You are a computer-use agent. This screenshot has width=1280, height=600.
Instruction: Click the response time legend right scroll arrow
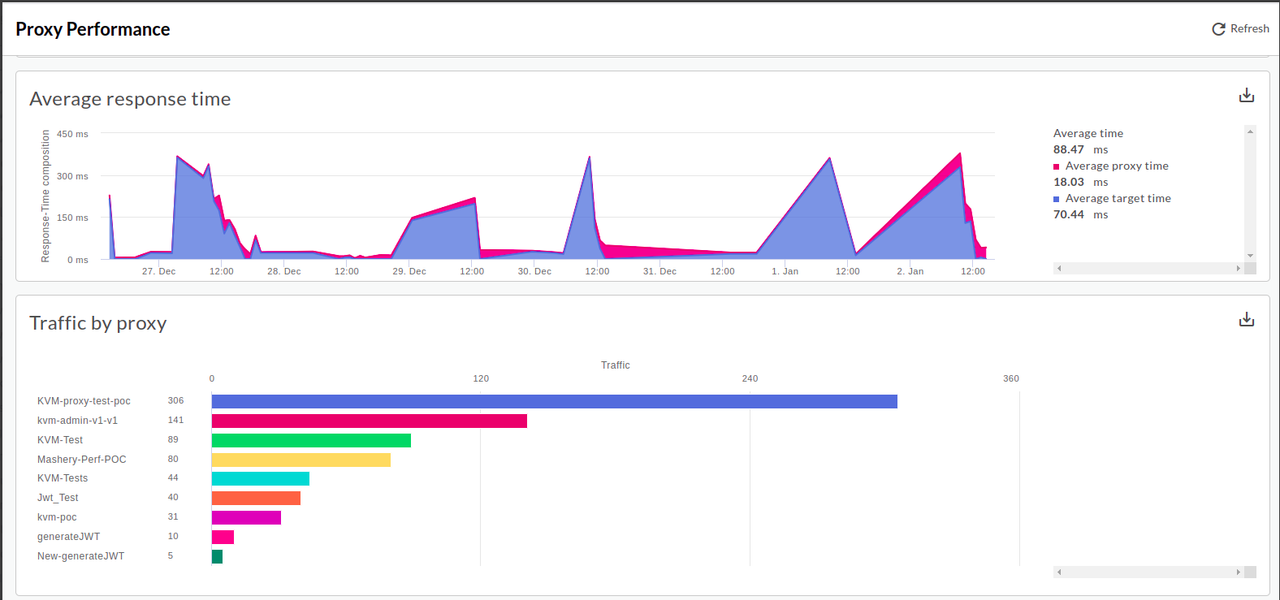(x=1240, y=268)
